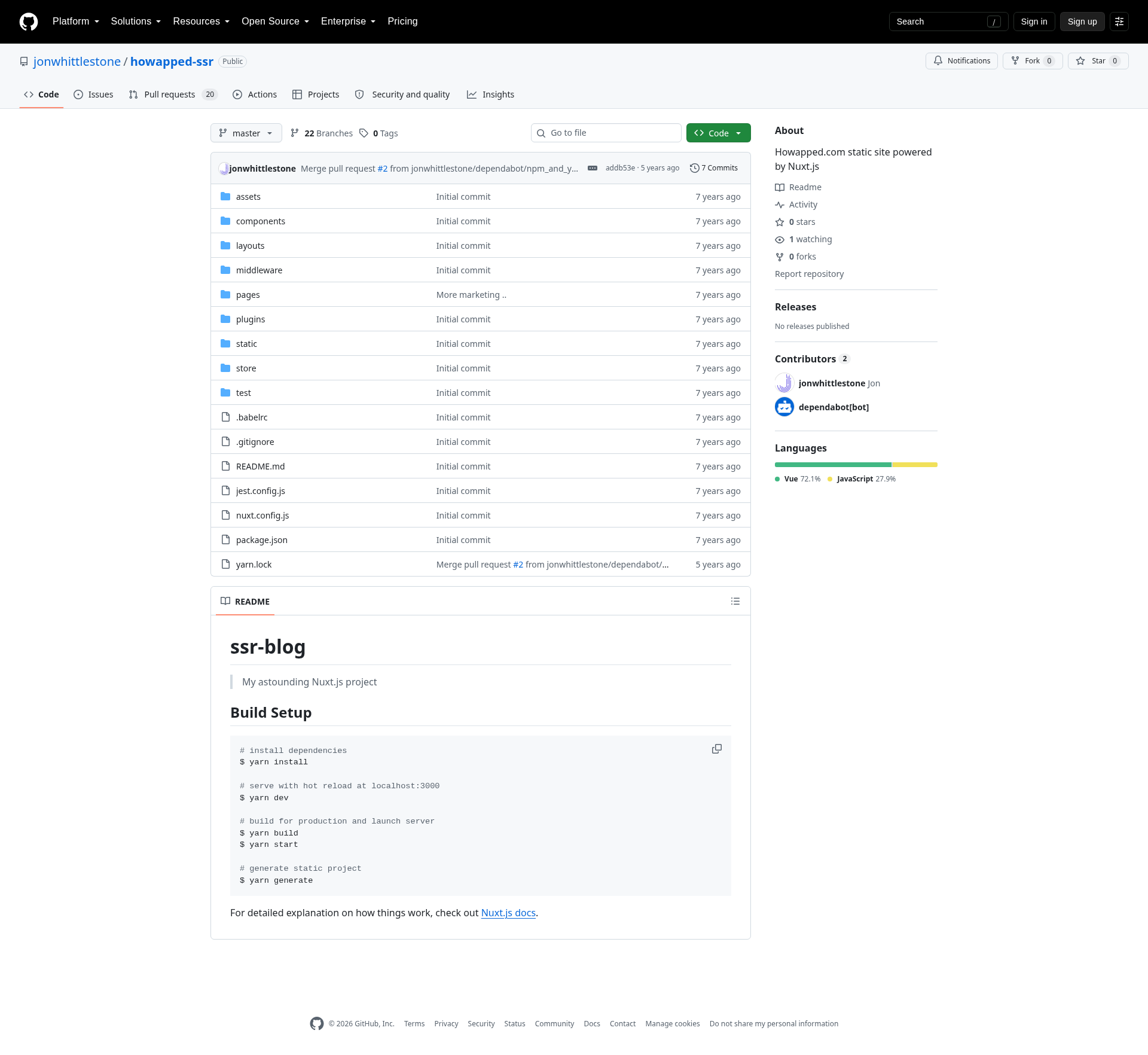Click the Sign in button
The width and height of the screenshot is (1148, 1055).
pos(1034,22)
